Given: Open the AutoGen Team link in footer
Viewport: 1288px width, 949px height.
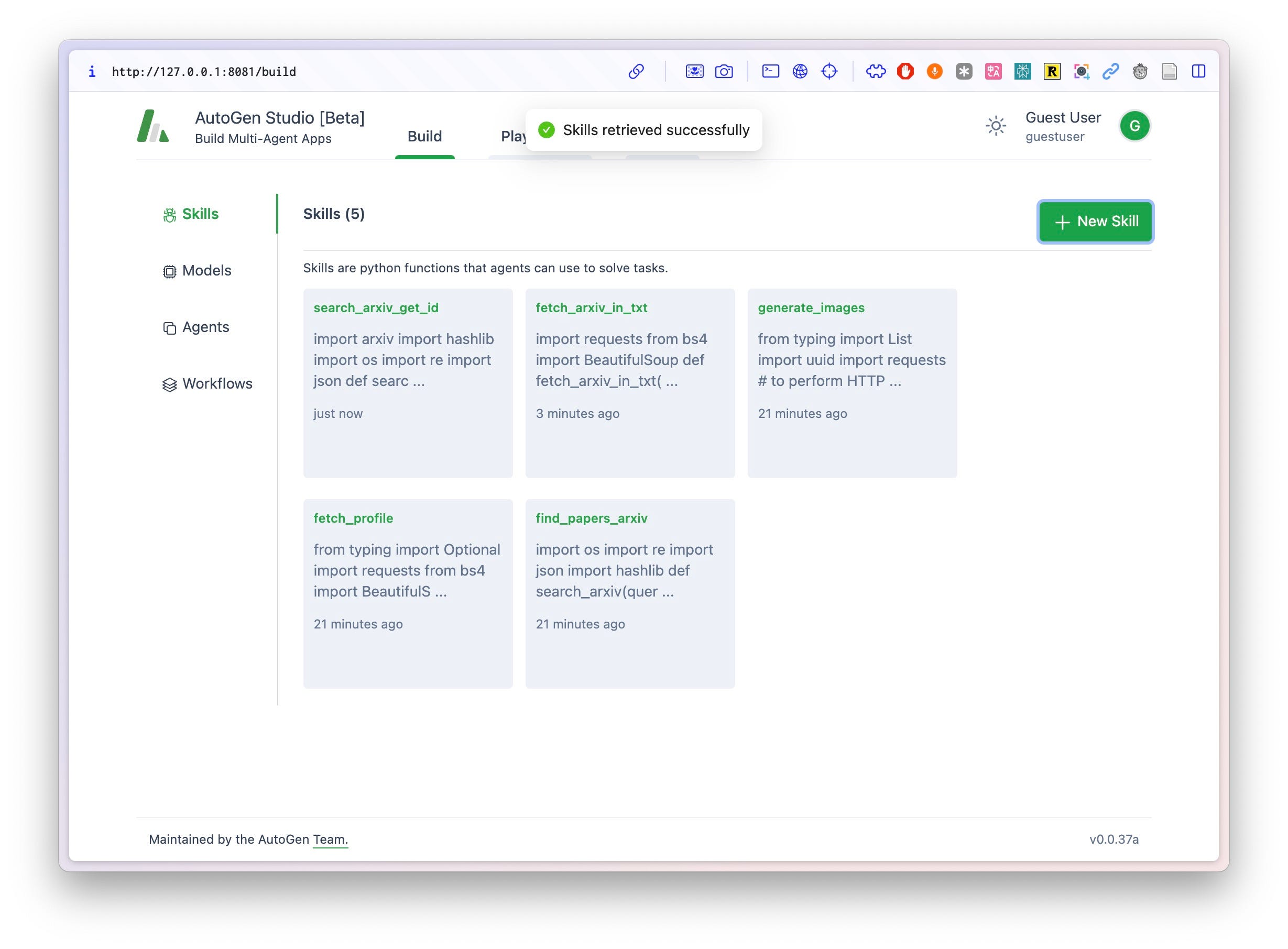Looking at the screenshot, I should pyautogui.click(x=331, y=840).
